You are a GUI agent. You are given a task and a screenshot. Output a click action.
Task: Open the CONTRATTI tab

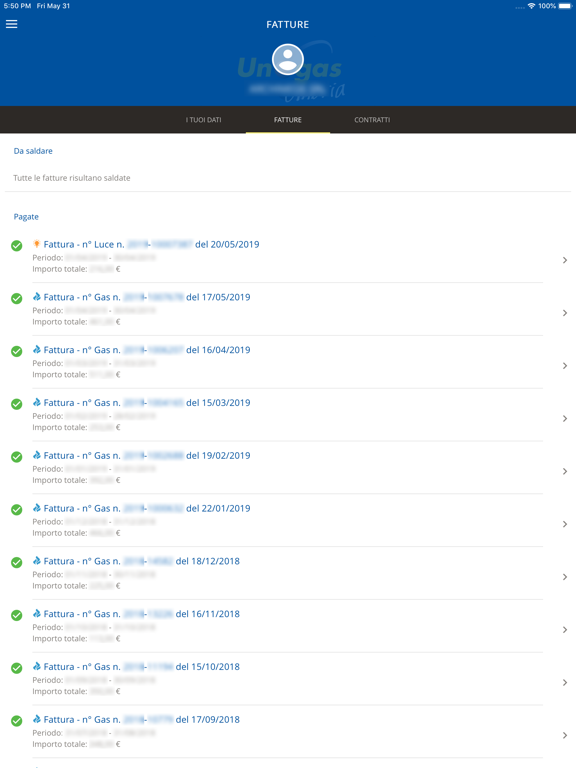click(372, 120)
